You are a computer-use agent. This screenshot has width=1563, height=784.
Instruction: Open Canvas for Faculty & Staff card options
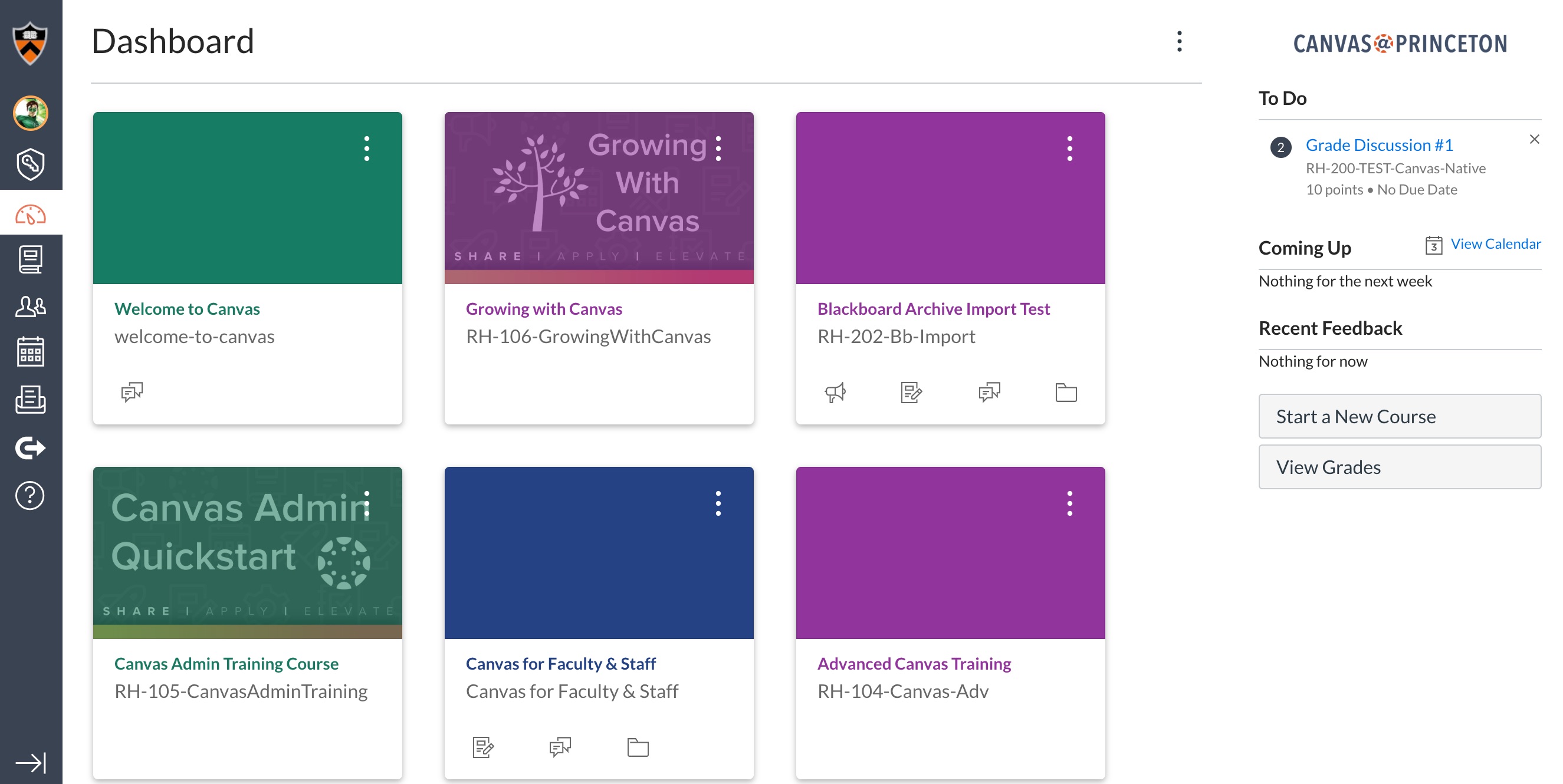[x=718, y=503]
